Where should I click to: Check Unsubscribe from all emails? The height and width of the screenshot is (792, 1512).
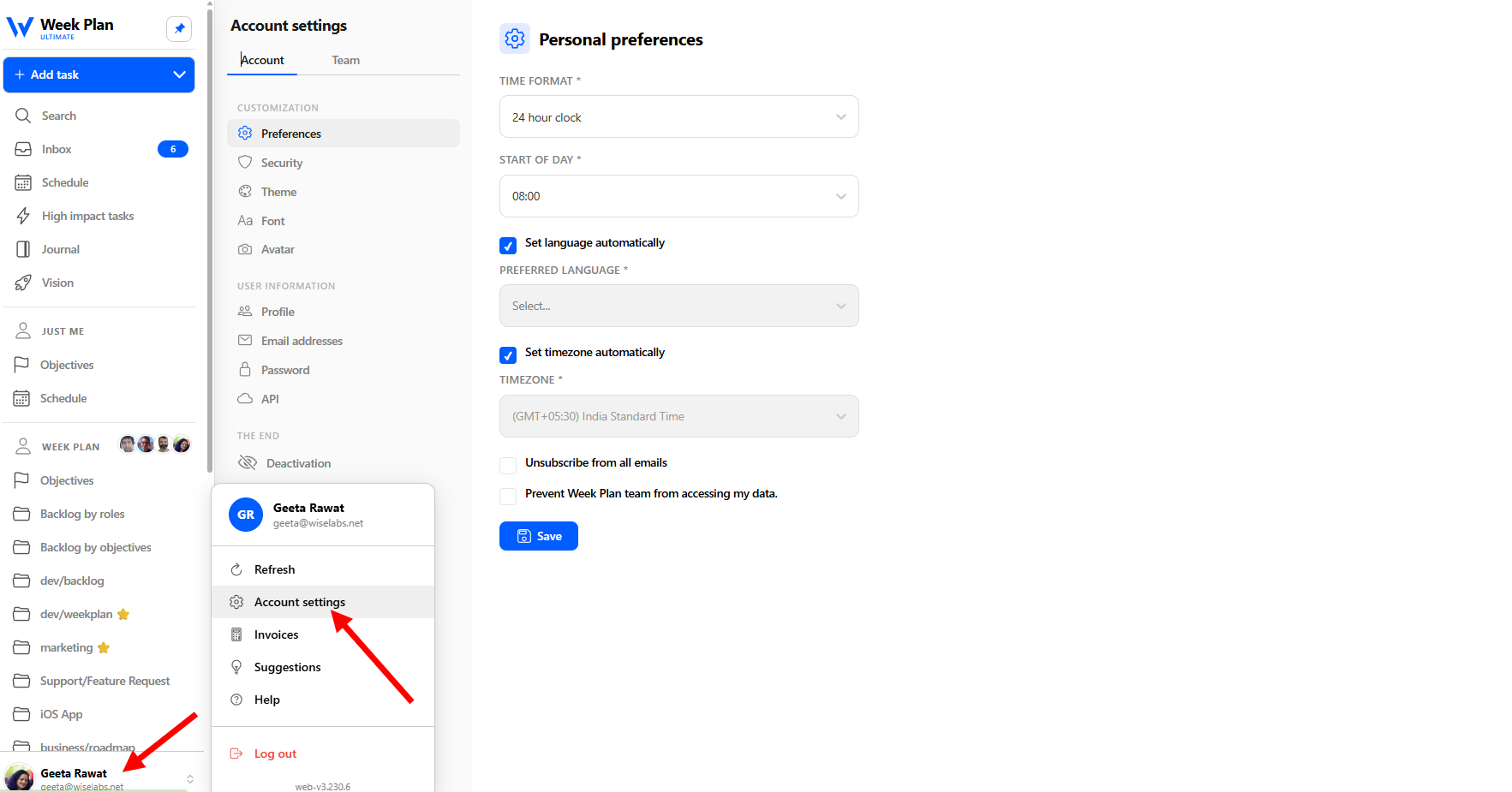click(x=508, y=465)
